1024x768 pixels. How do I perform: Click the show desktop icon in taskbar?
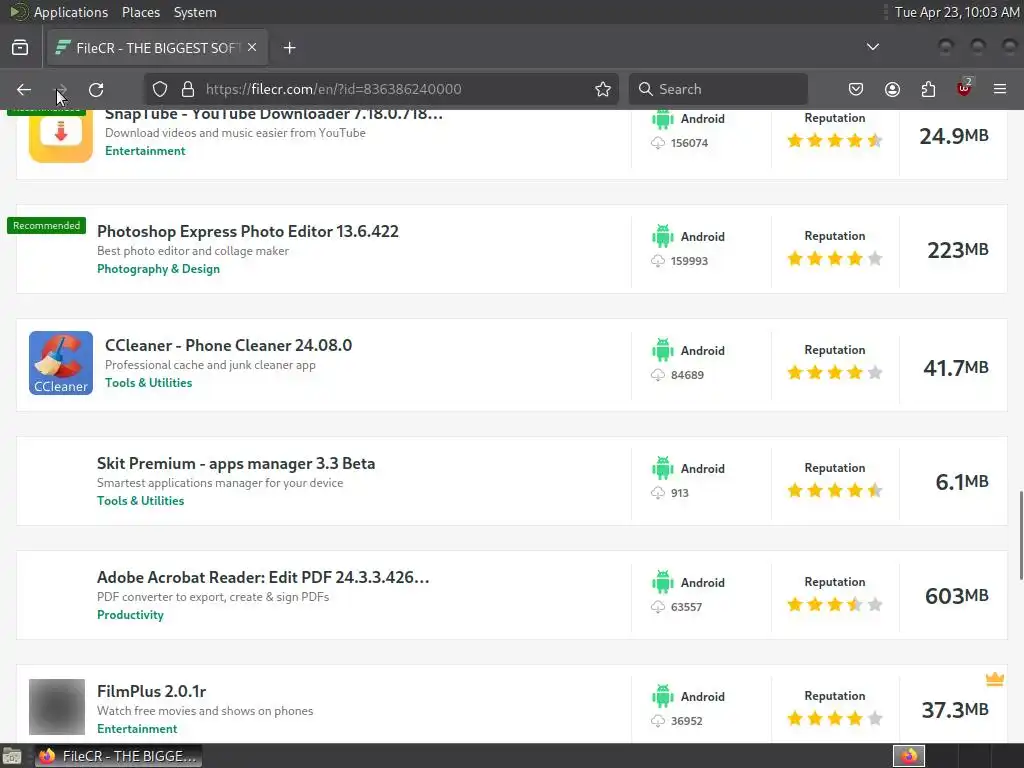12,756
